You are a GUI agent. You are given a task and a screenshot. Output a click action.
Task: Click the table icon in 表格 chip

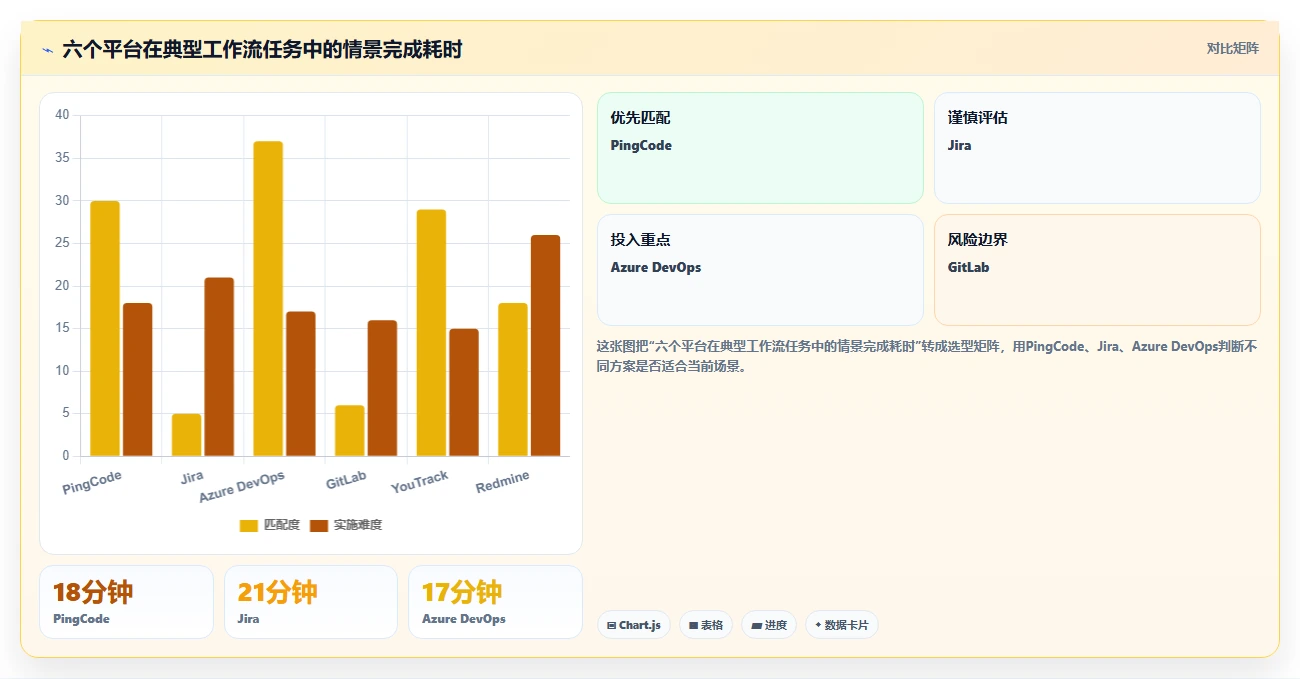click(x=693, y=625)
